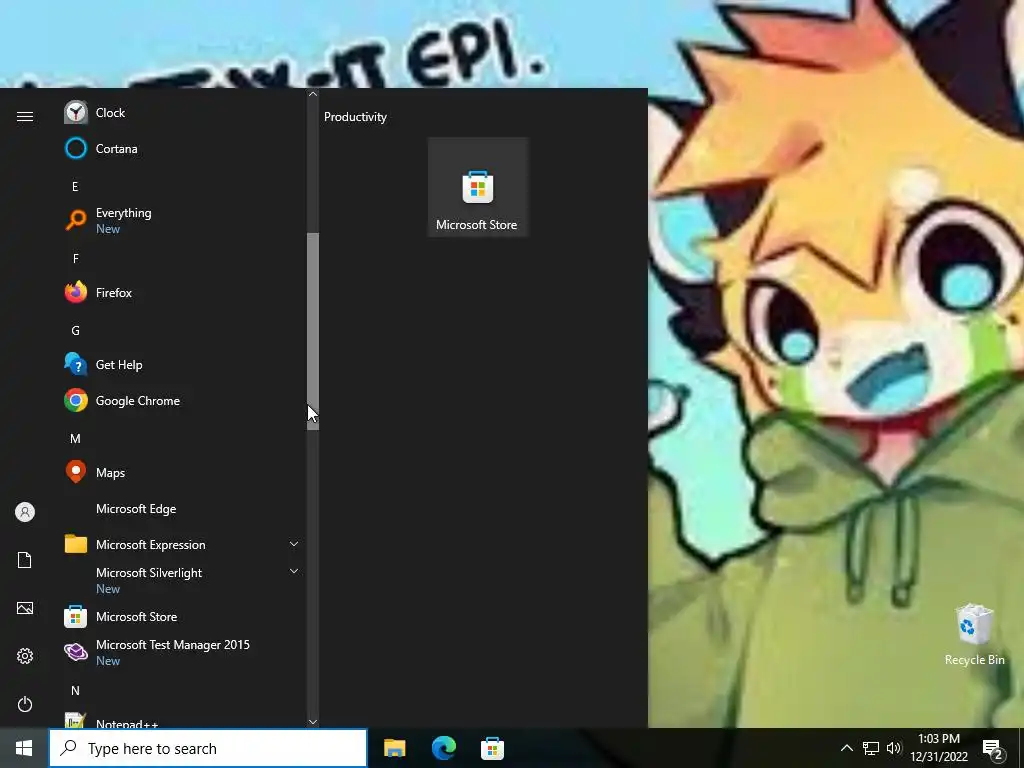The height and width of the screenshot is (768, 1024).
Task: Expand the Microsoft Silverlight folder chevron
Action: coord(294,571)
